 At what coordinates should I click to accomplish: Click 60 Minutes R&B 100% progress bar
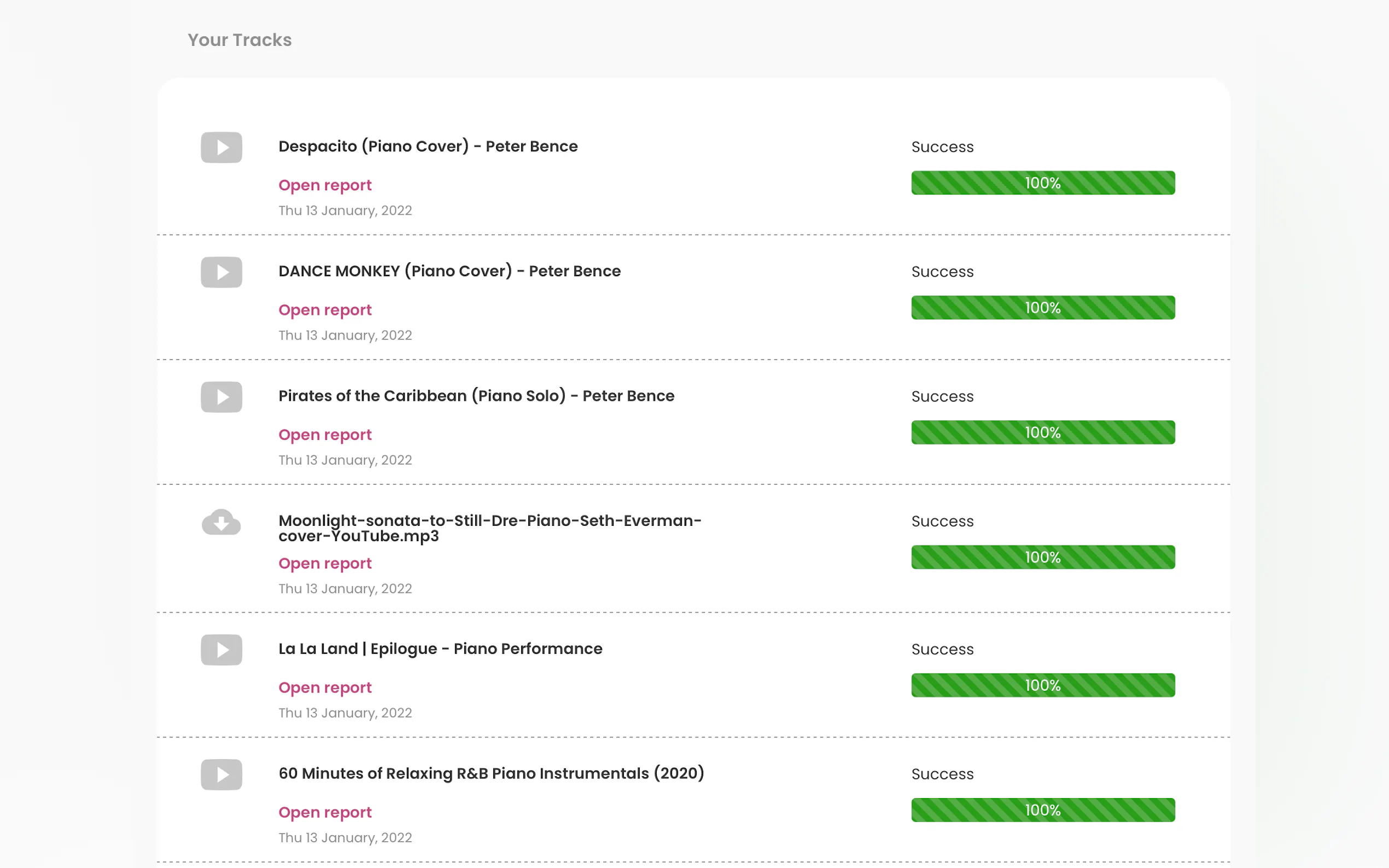click(x=1043, y=810)
